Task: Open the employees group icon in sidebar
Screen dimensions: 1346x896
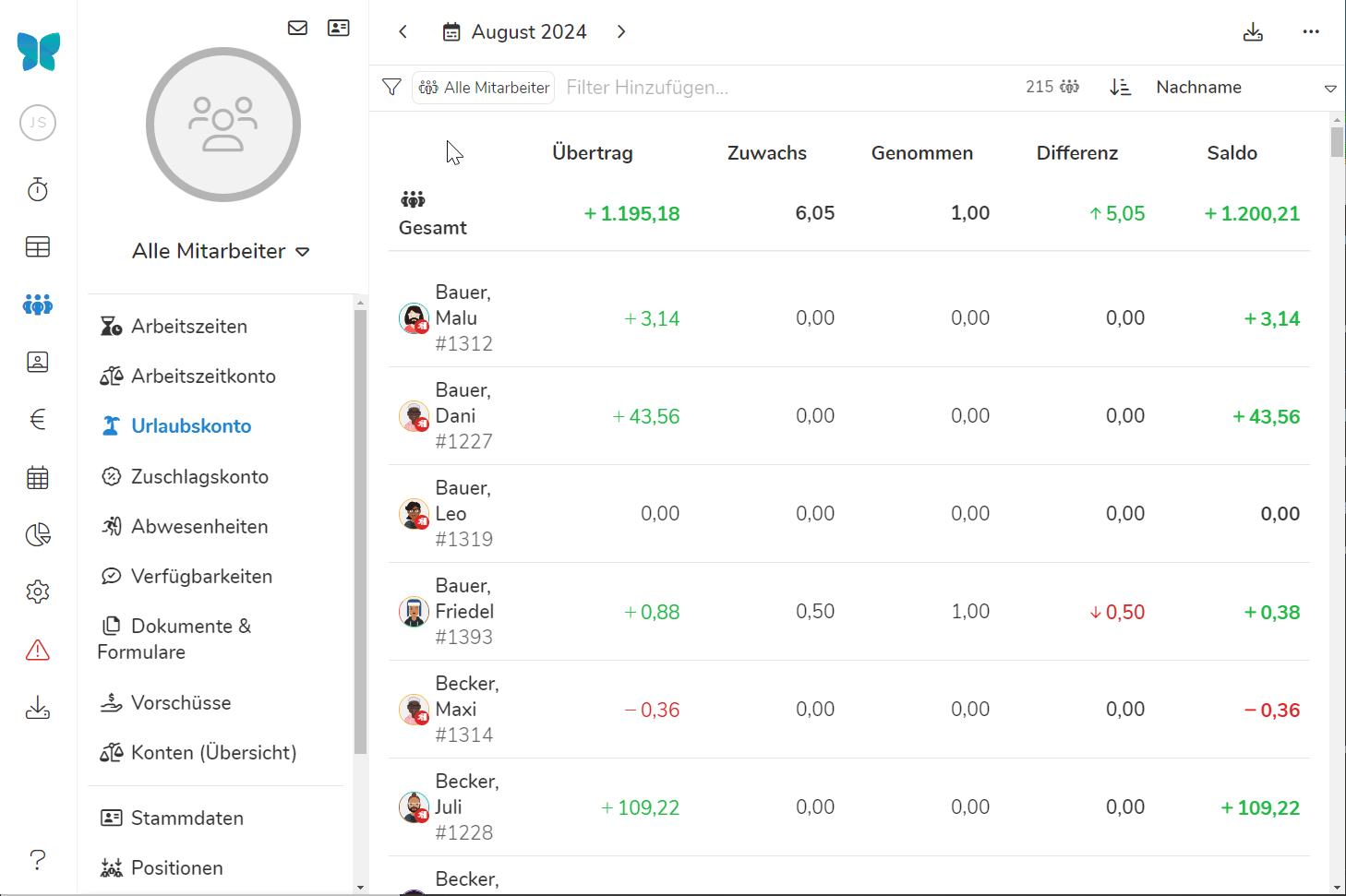Action: coord(38,305)
